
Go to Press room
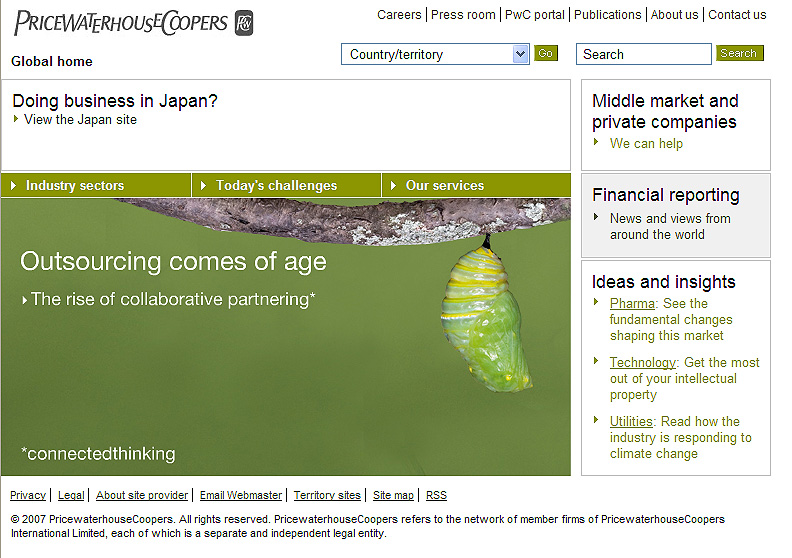pos(463,15)
